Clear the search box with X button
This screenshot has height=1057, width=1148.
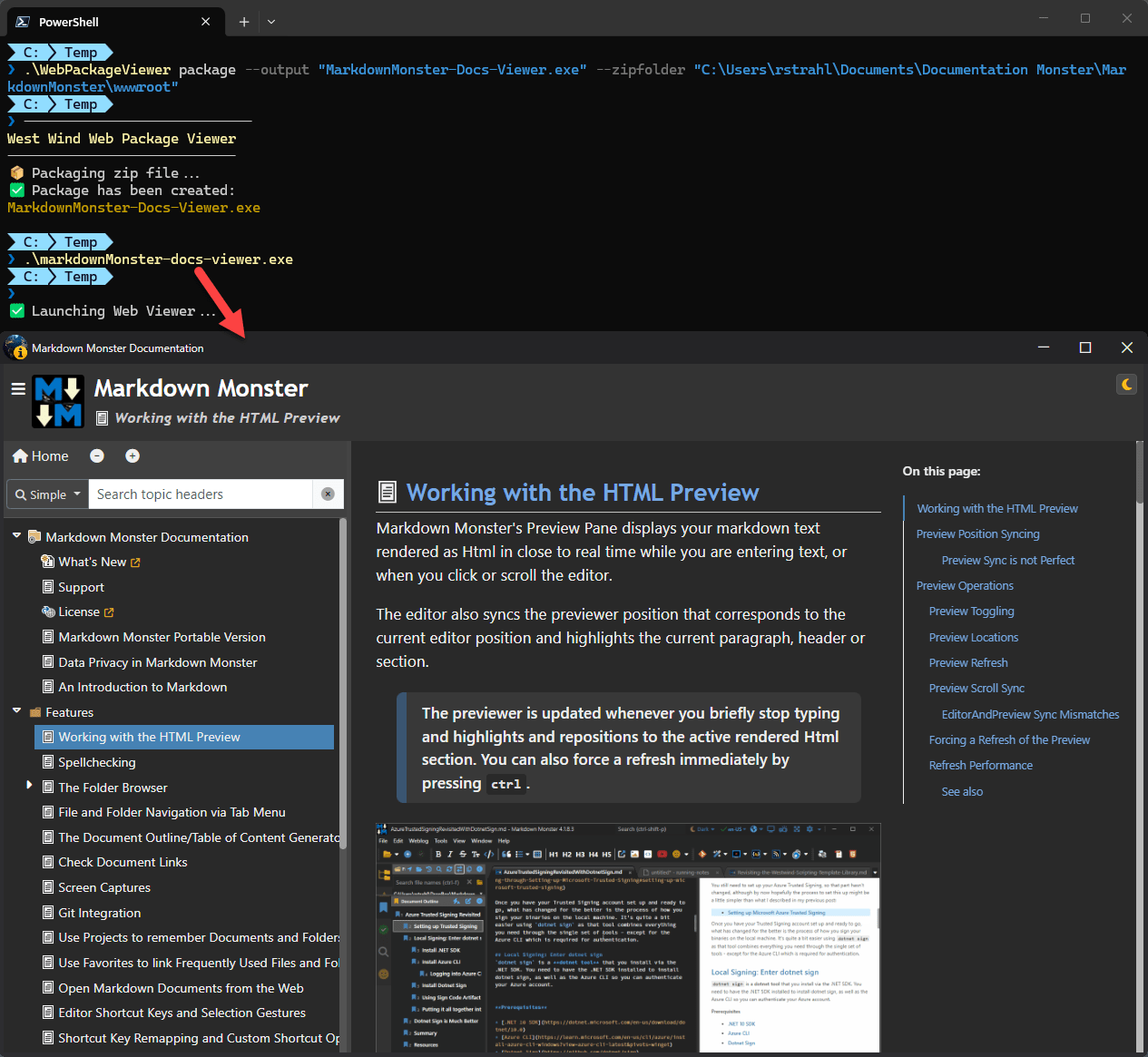[x=328, y=494]
